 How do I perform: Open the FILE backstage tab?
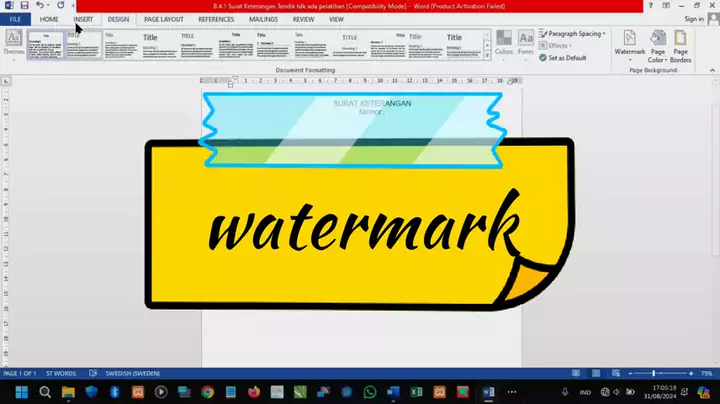[x=15, y=19]
